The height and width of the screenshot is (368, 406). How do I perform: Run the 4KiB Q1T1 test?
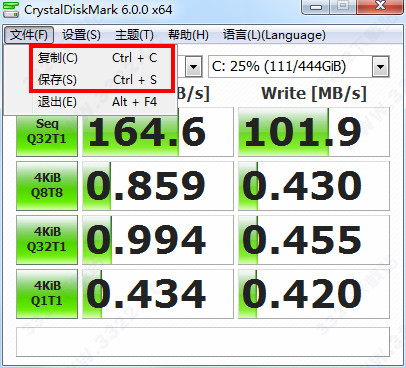click(x=47, y=294)
